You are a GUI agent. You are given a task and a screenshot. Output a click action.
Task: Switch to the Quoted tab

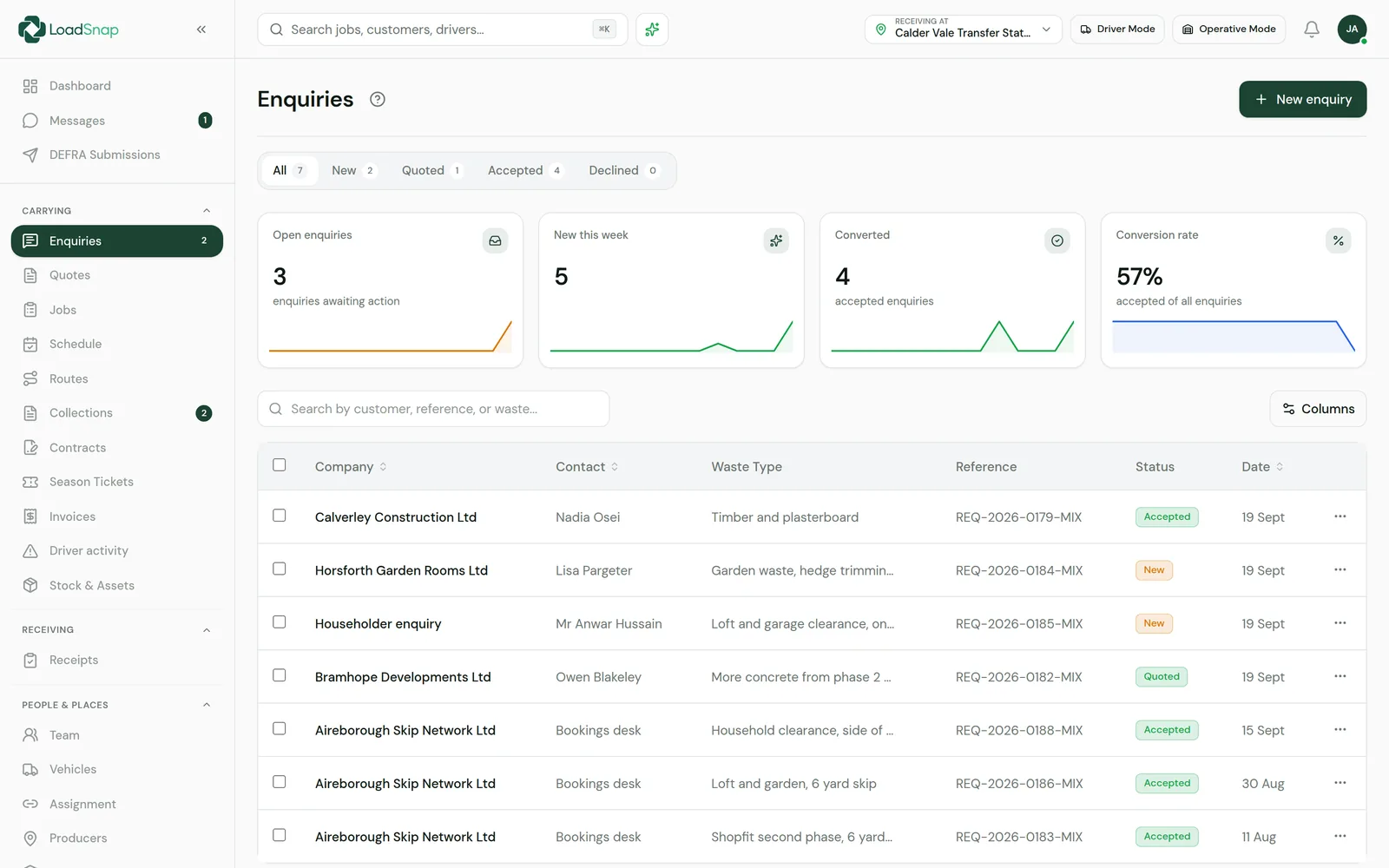click(x=431, y=171)
